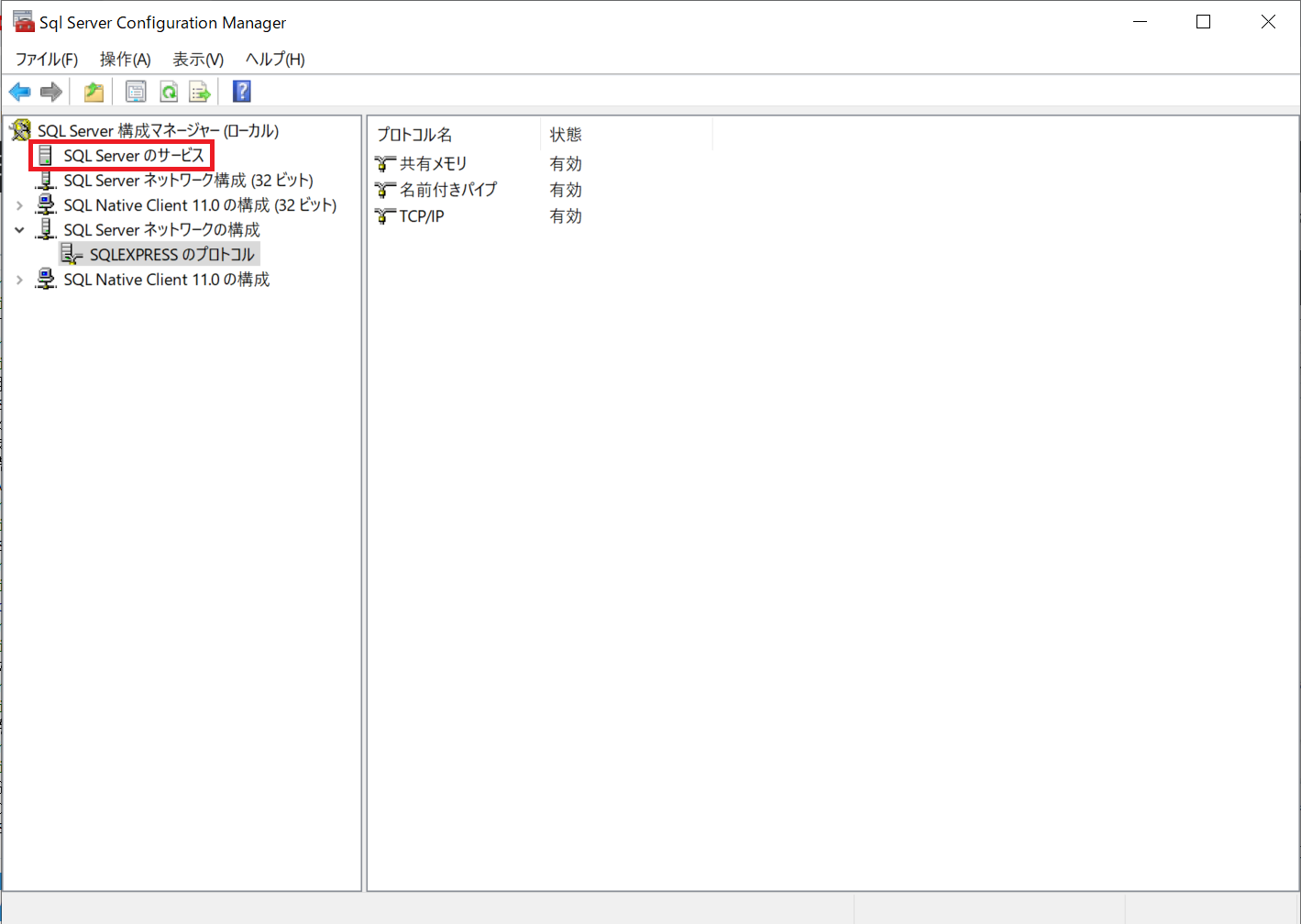Open the 操作(A) menu

(x=126, y=60)
